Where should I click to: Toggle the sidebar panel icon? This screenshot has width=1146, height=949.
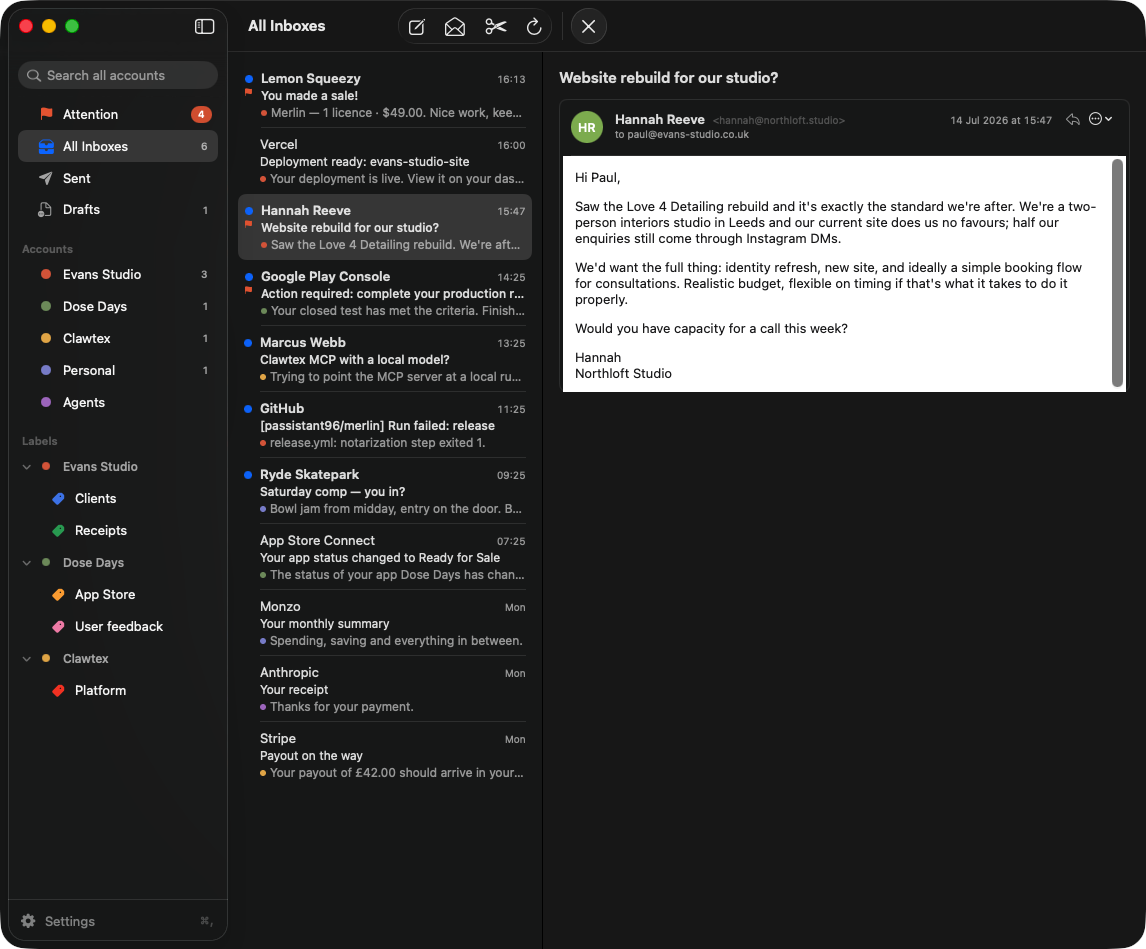tap(204, 26)
